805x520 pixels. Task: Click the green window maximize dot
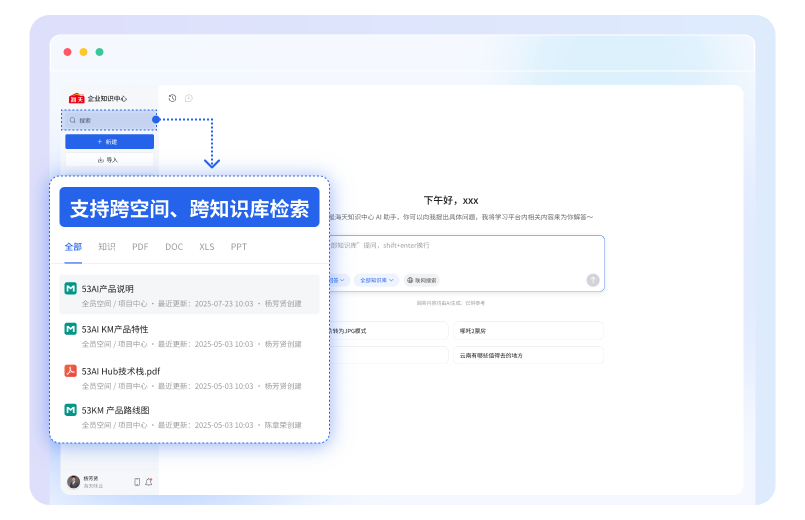[100, 52]
